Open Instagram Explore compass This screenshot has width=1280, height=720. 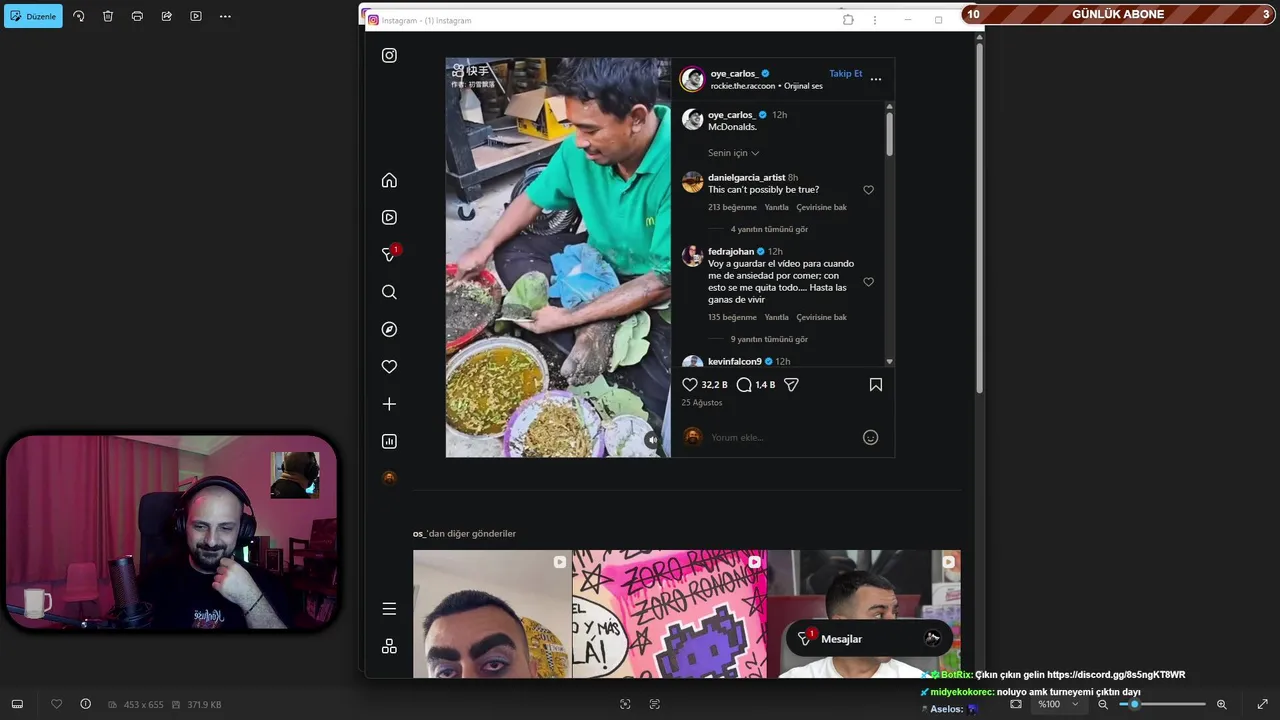pyautogui.click(x=389, y=329)
